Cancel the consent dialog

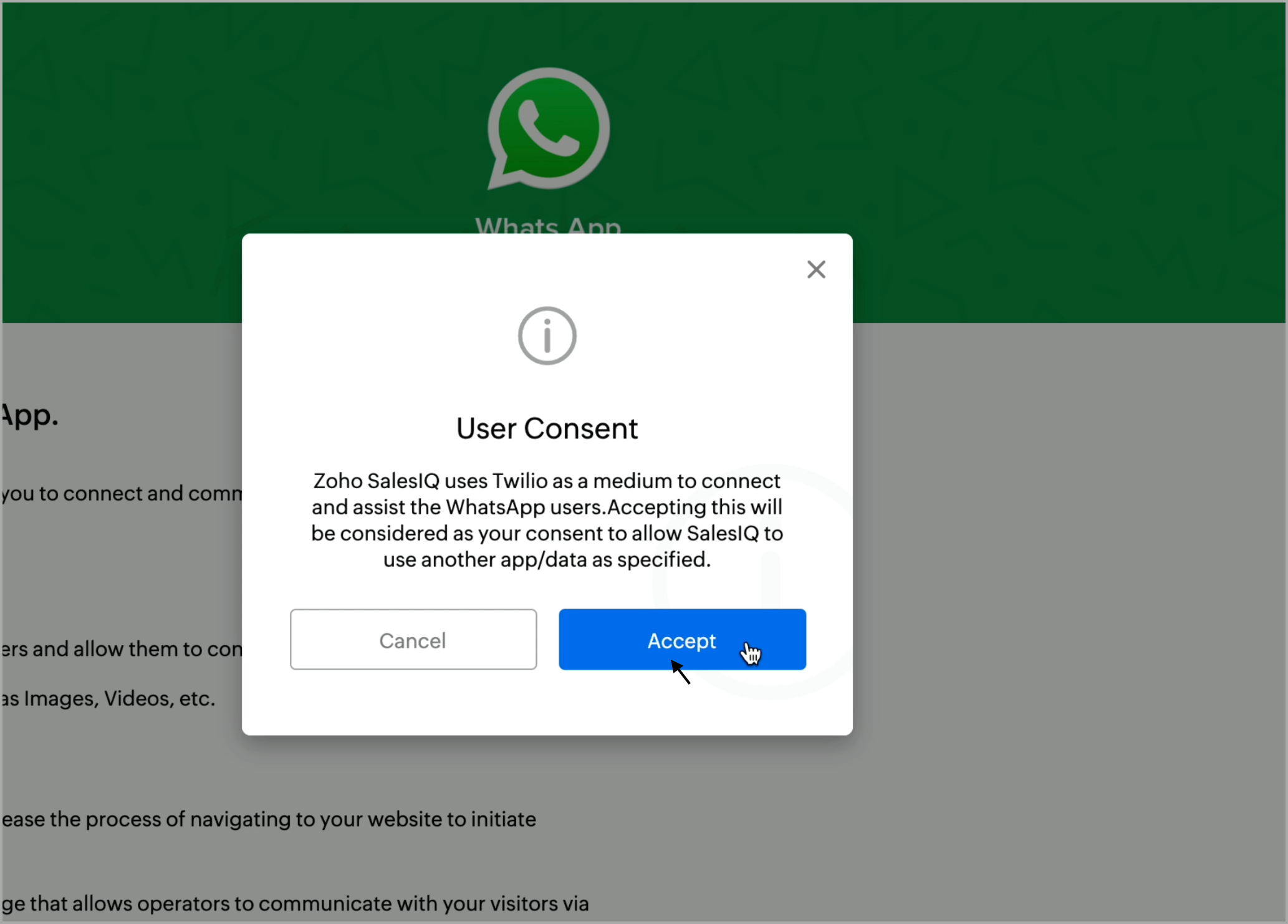click(x=413, y=640)
